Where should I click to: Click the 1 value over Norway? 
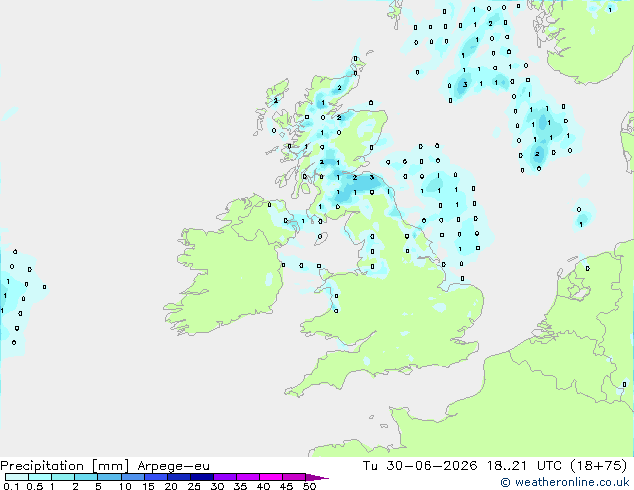click(610, 10)
